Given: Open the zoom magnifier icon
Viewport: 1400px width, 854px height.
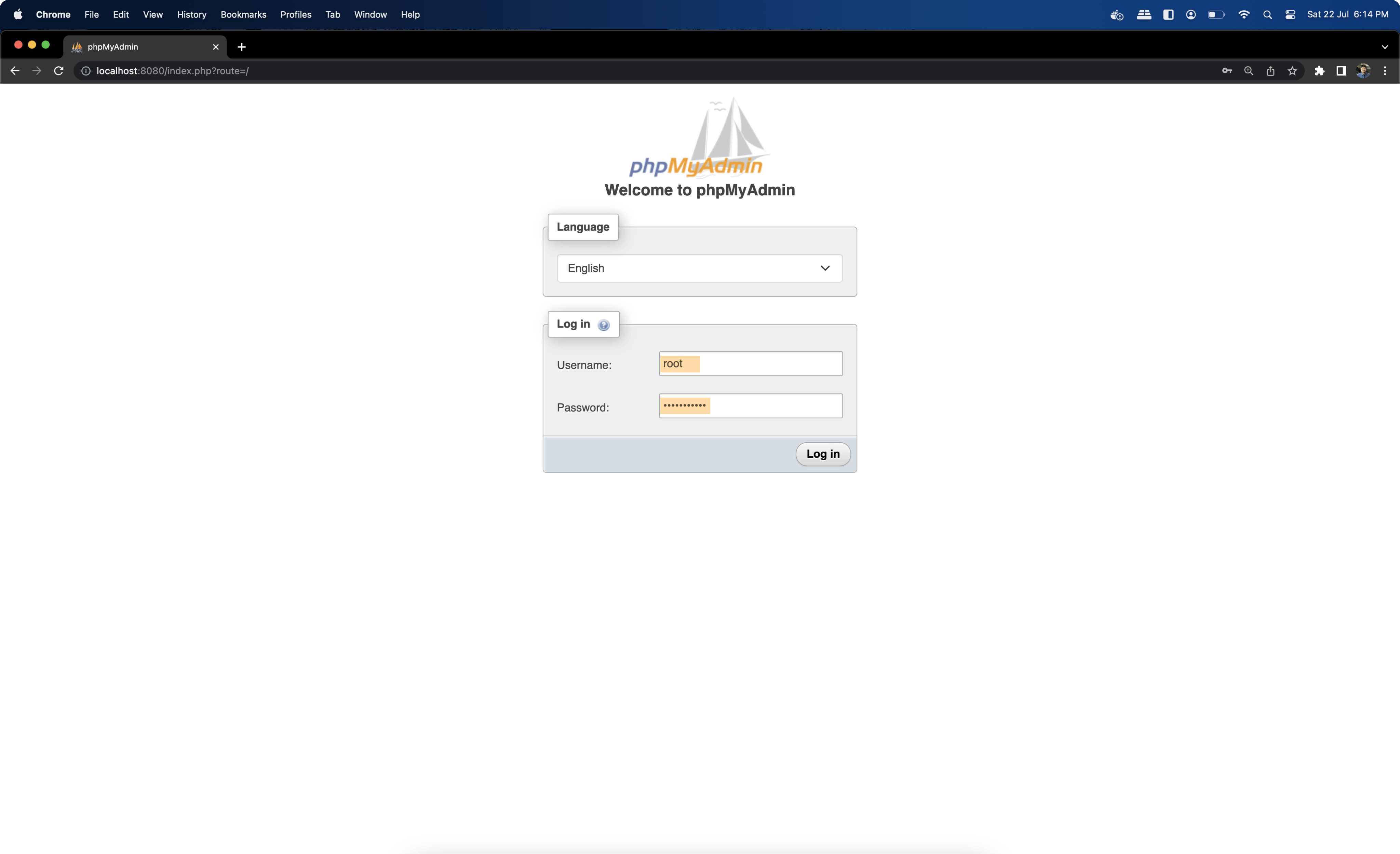Looking at the screenshot, I should 1248,71.
